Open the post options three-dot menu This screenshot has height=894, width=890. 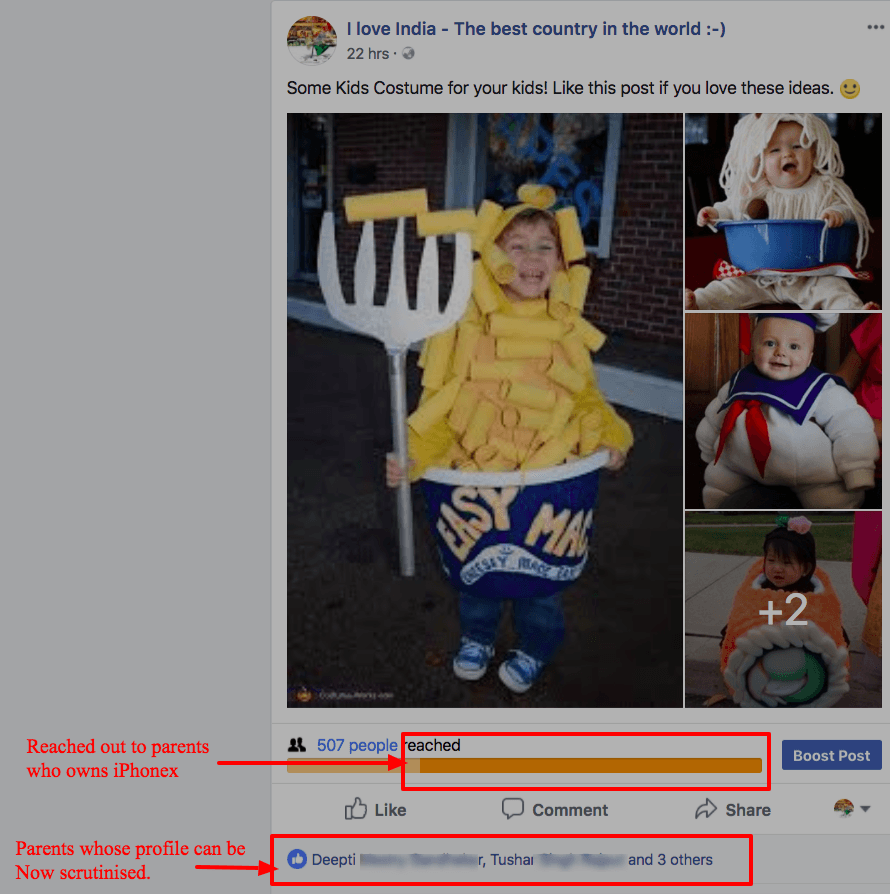875,27
